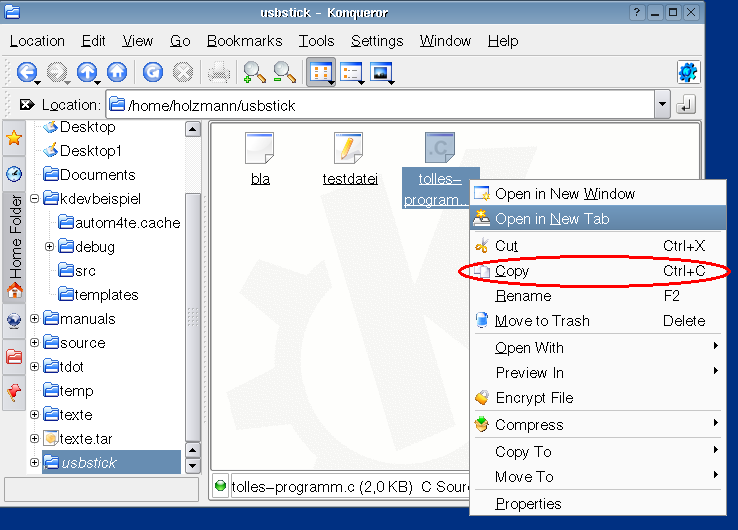Viewport: 738px width, 530px height.
Task: Open the Compress submenu
Action: tap(598, 425)
